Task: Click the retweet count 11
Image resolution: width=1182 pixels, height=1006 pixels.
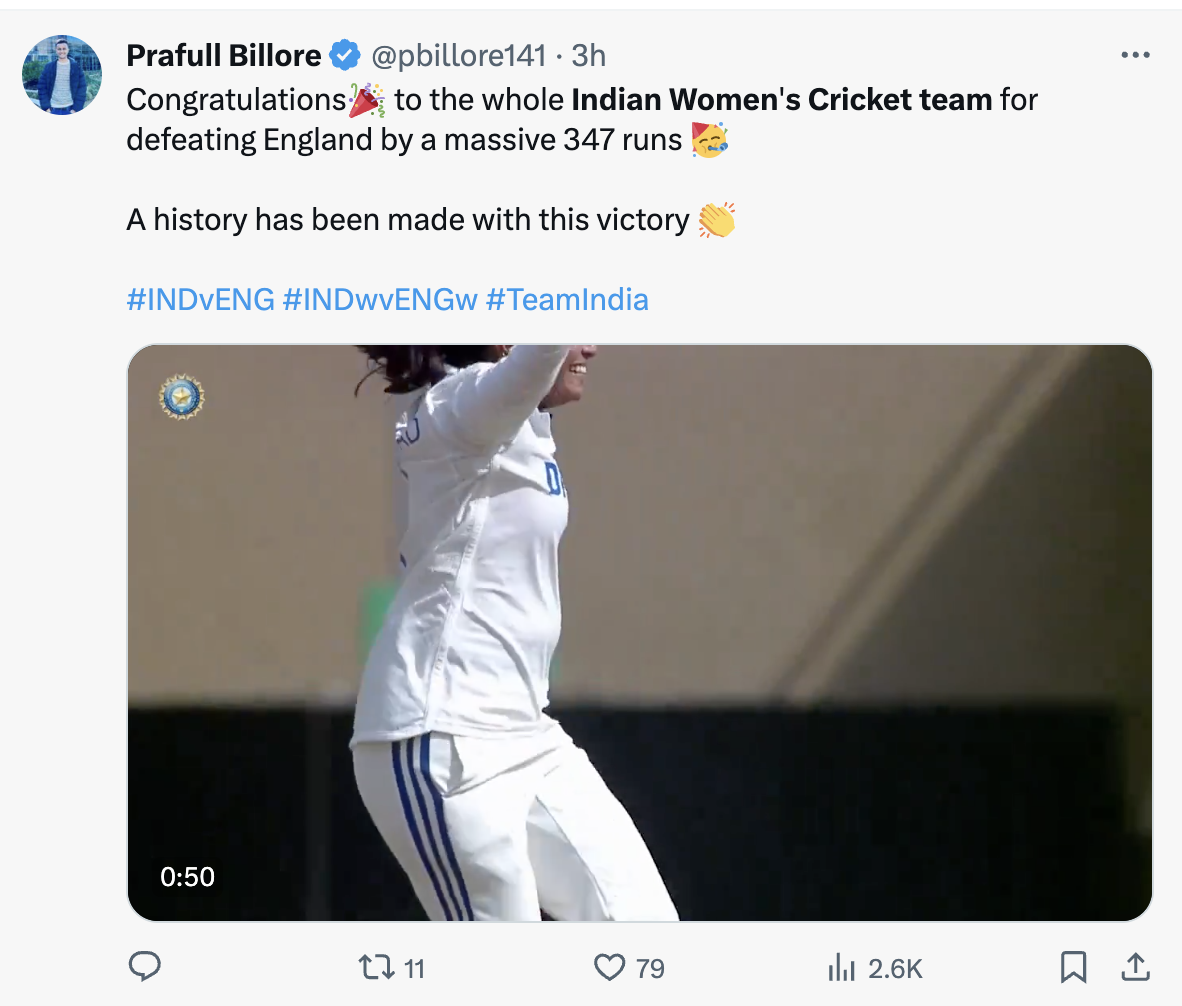Action: [413, 968]
